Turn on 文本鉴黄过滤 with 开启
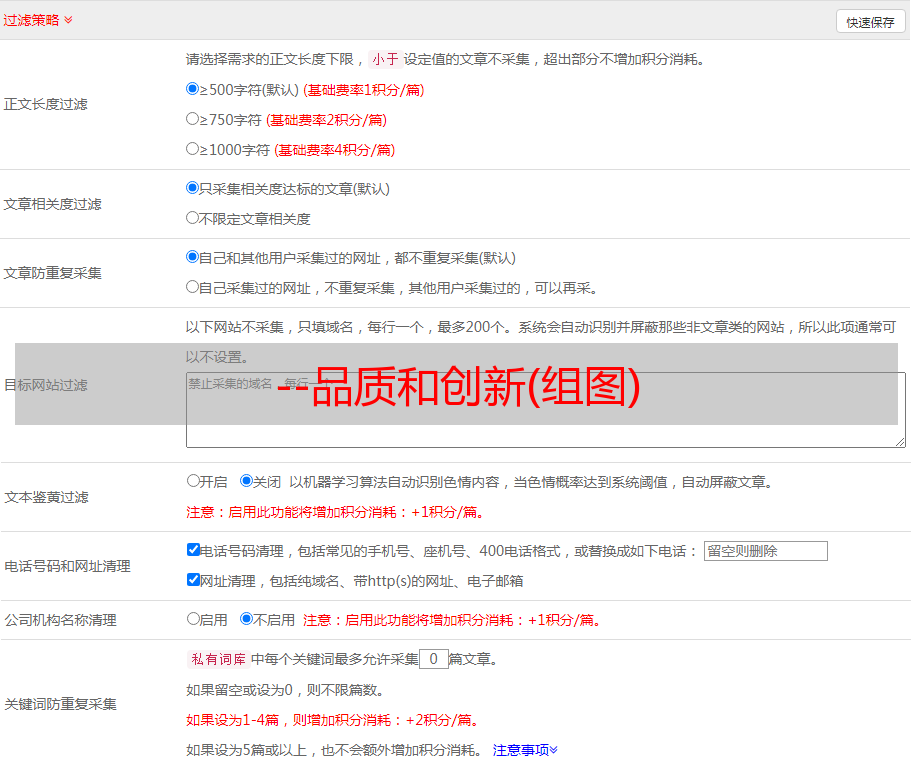 [x=193, y=481]
